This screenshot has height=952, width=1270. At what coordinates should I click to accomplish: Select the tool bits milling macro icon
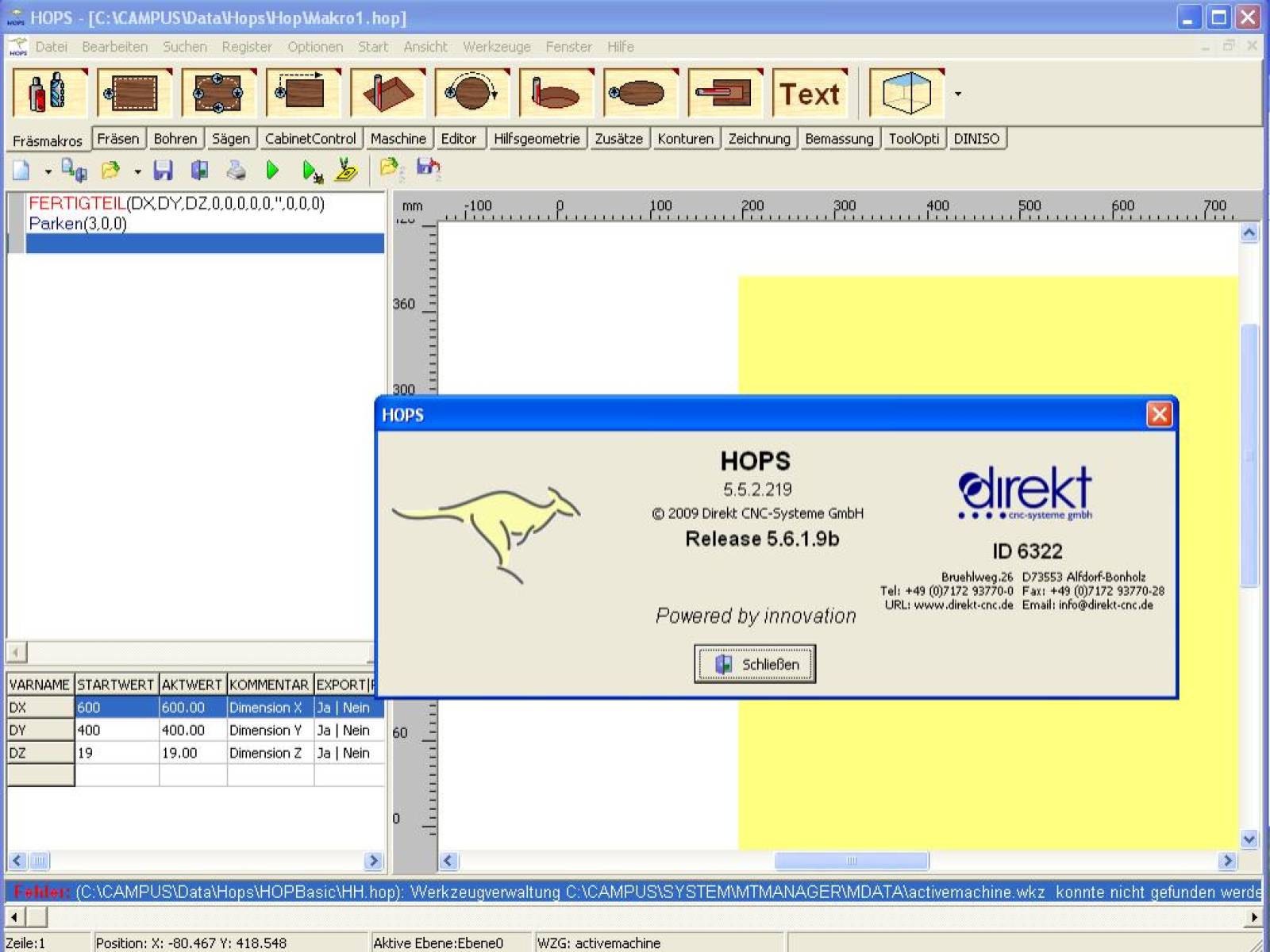point(49,93)
